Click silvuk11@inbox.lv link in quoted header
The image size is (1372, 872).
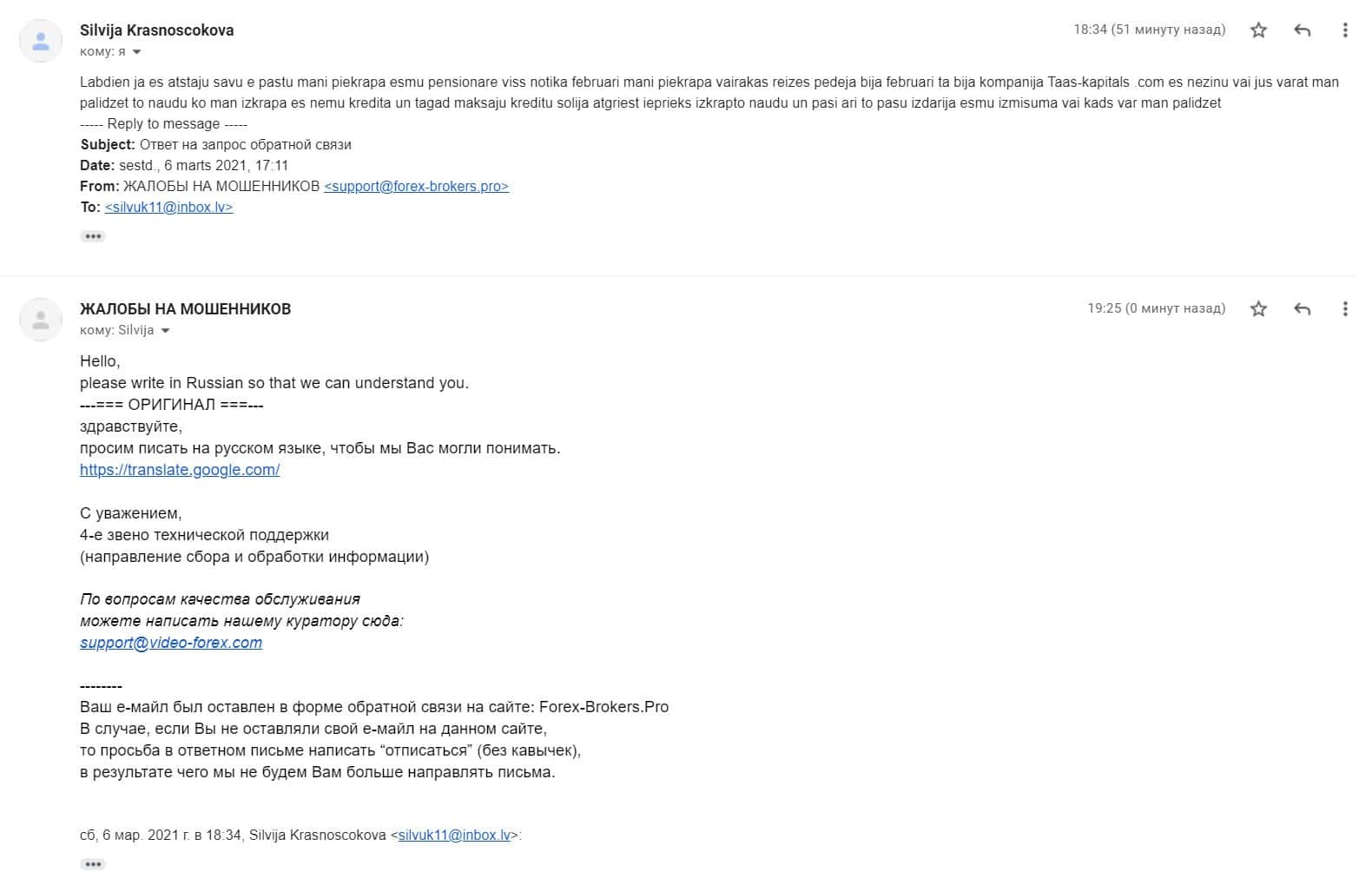click(454, 835)
